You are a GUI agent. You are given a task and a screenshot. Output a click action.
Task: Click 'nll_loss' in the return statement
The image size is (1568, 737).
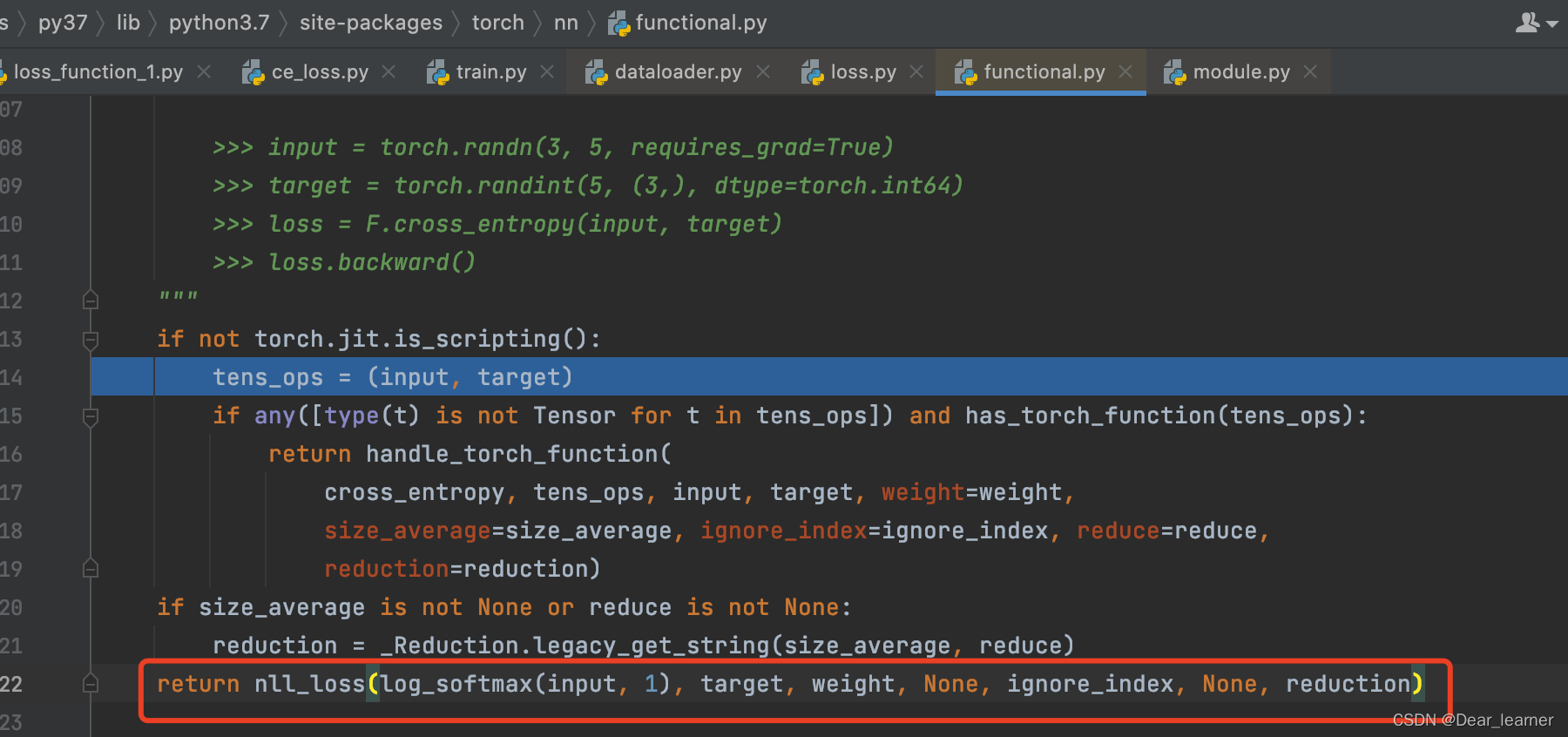pos(310,684)
